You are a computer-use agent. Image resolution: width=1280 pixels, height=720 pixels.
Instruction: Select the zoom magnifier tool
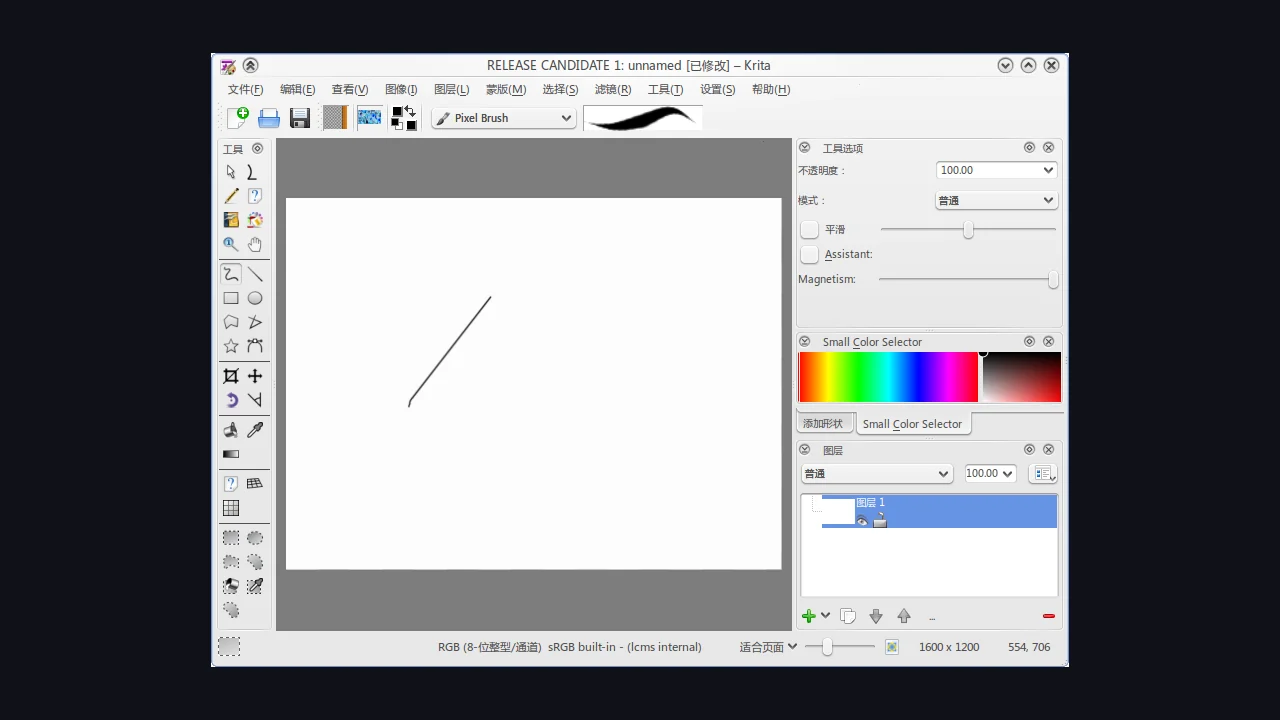coord(231,244)
